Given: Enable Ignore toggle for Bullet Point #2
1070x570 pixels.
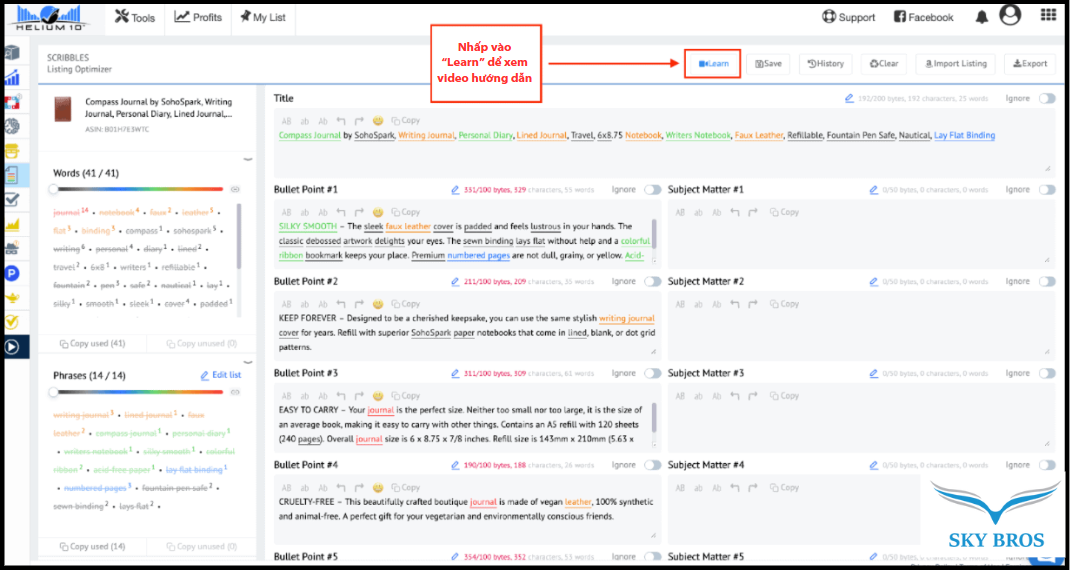Looking at the screenshot, I should tap(652, 281).
